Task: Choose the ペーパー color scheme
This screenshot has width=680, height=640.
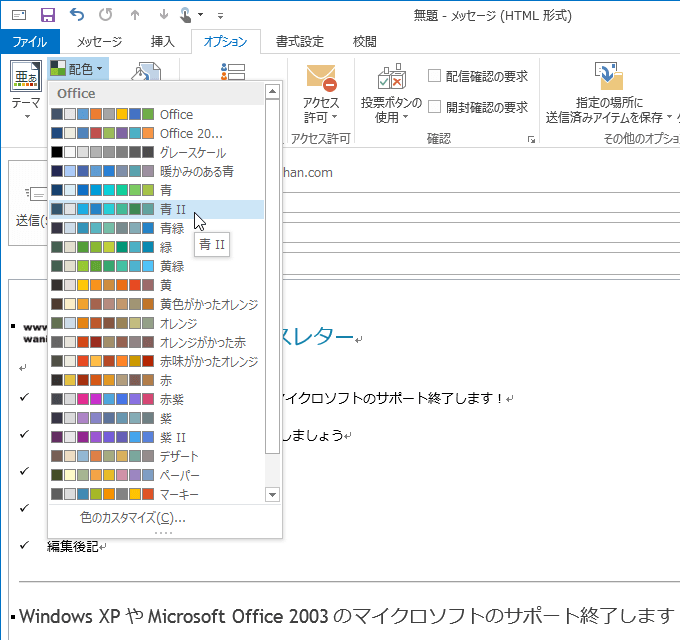Action: 157,475
